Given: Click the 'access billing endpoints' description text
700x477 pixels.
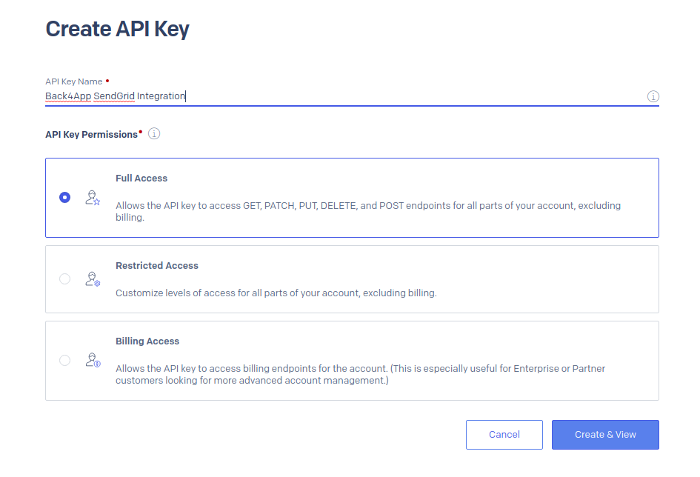Looking at the screenshot, I should pos(360,374).
